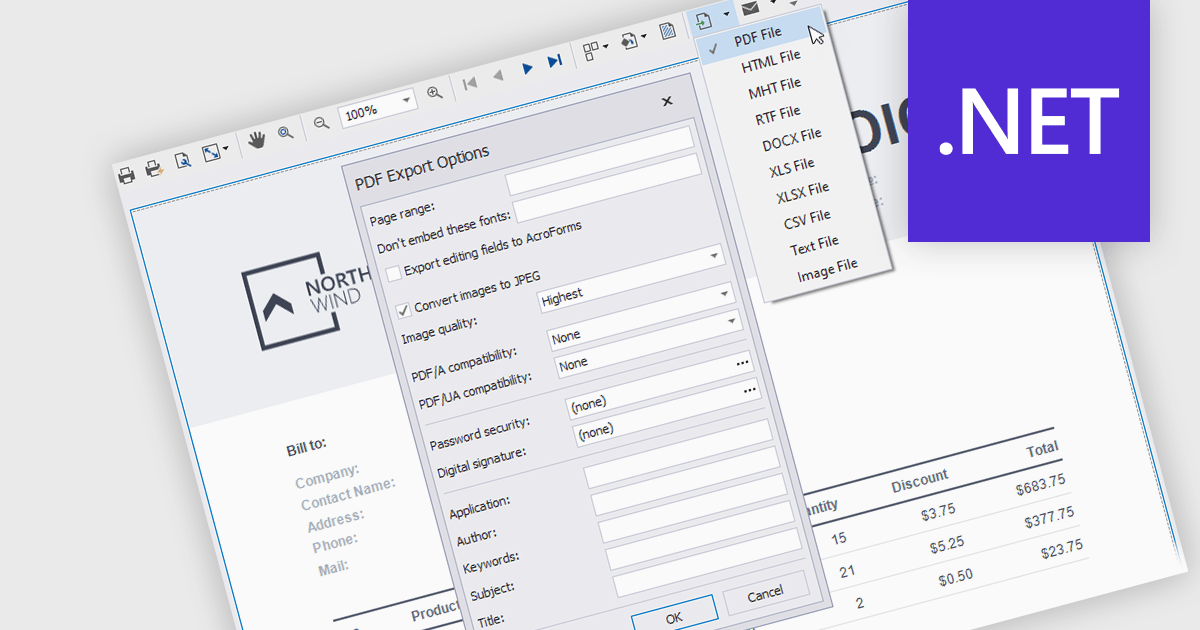
Task: Select the Hand tool
Action: (257, 140)
